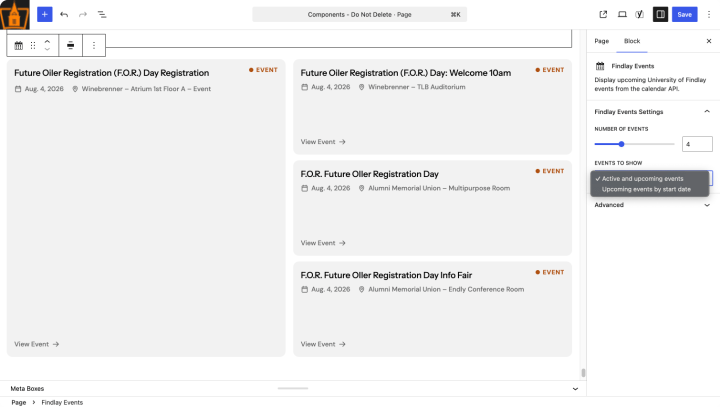The height and width of the screenshot is (407, 720).
Task: Click the Findlay Events block icon in sidebar
Action: pyautogui.click(x=600, y=66)
